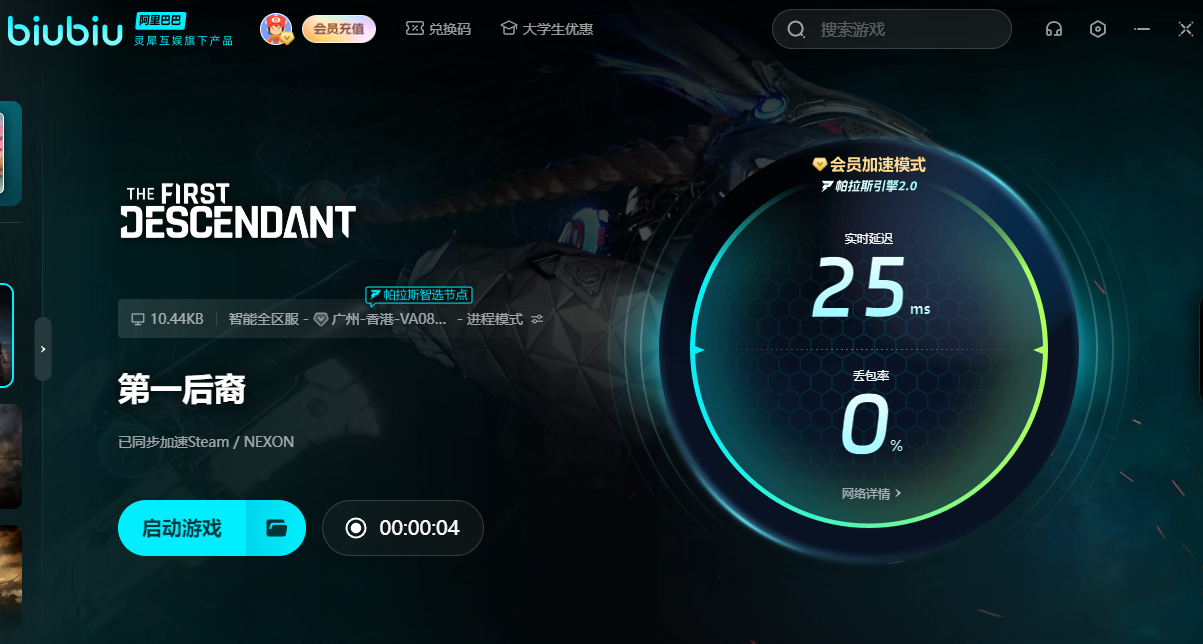Click 灵犀互娱旗下产品 tagline text

[x=183, y=40]
